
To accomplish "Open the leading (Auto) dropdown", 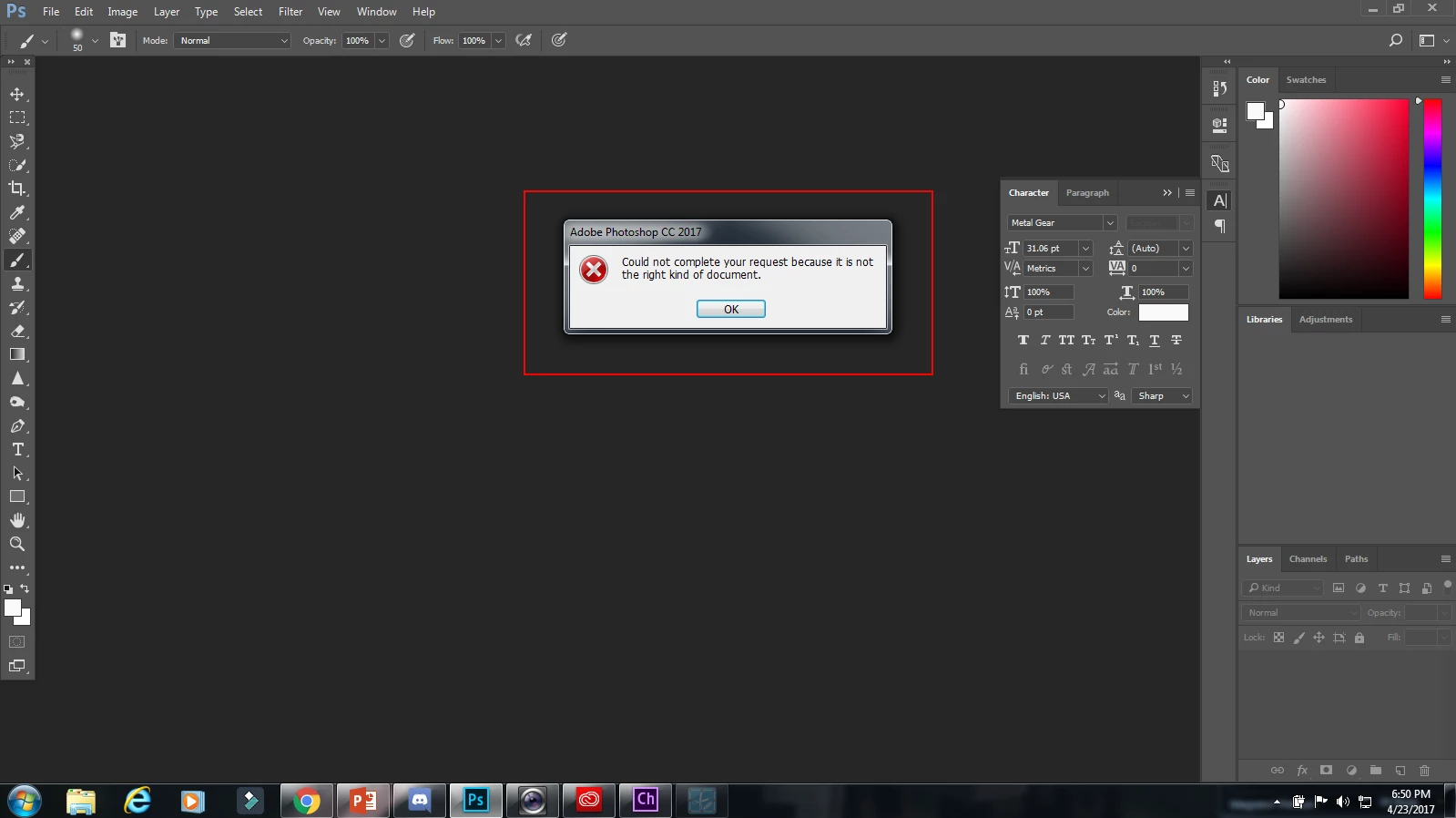I will tap(1186, 248).
